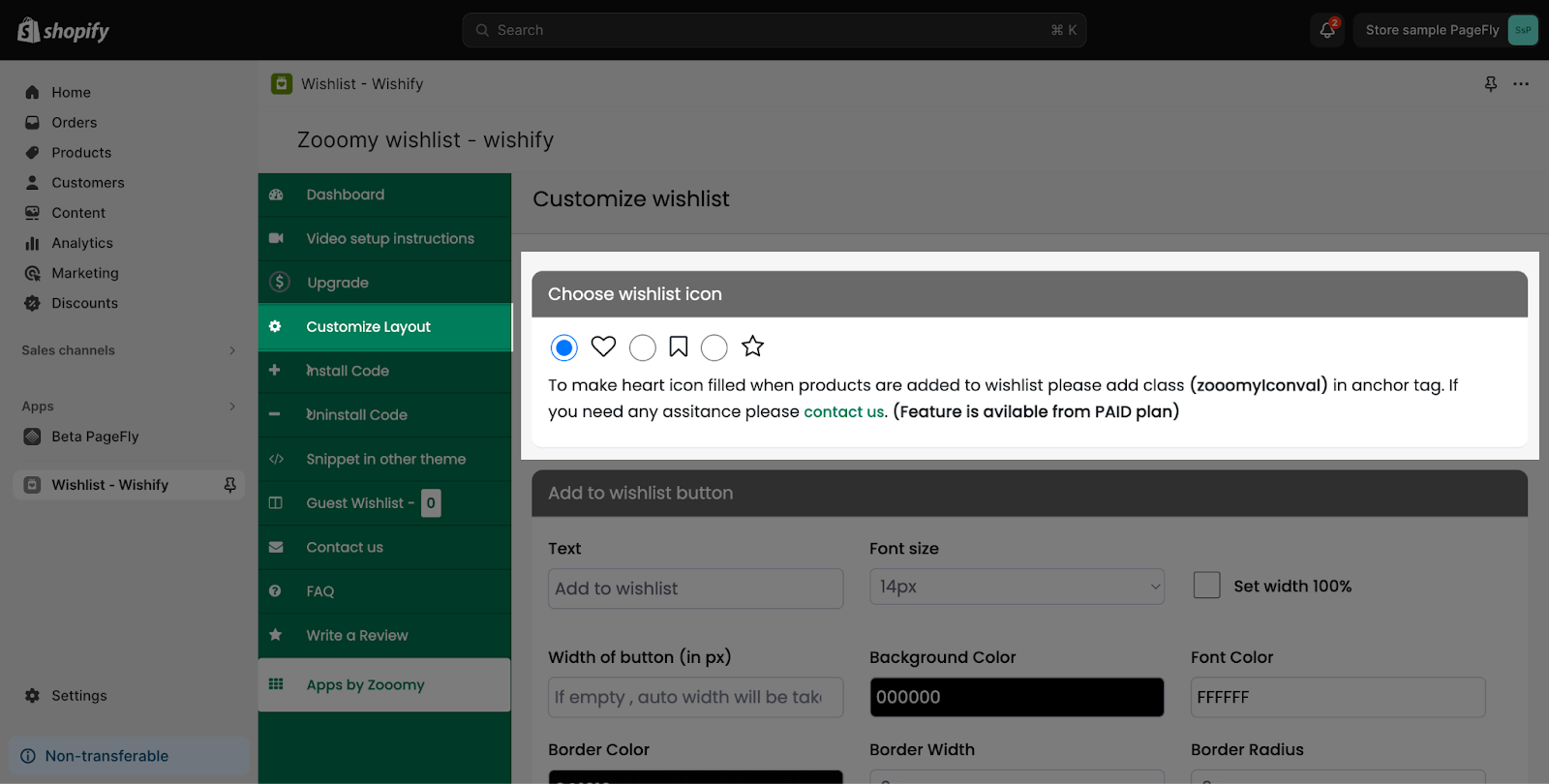Open Guest Wishlist menu item

tap(384, 503)
